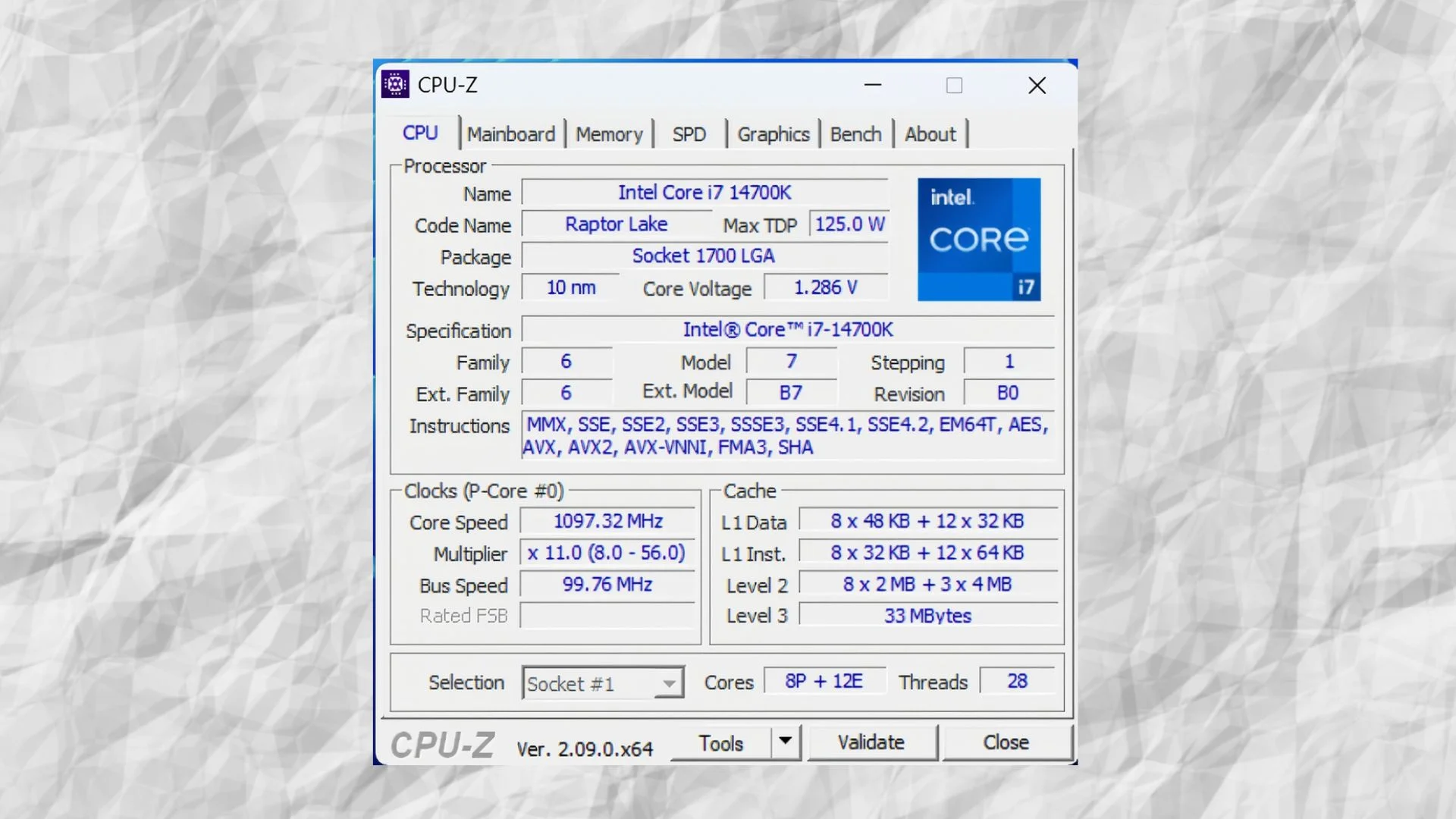
Task: Click the Level 3 value 33 MBytes
Action: [928, 616]
